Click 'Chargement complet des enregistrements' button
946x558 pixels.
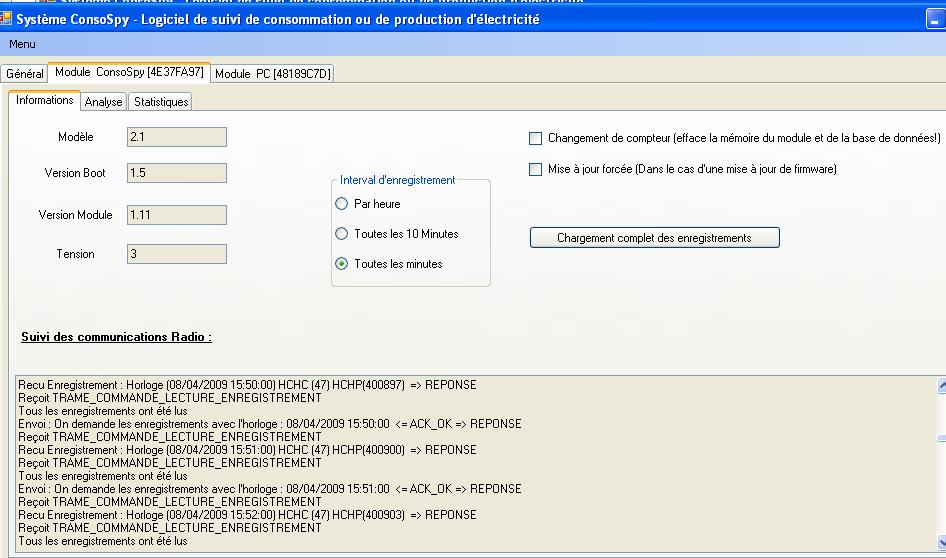pos(654,238)
